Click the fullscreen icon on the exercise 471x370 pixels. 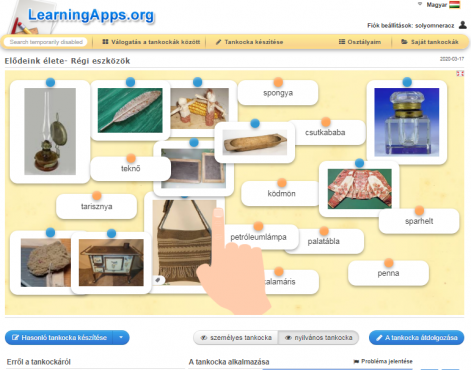[x=460, y=74]
